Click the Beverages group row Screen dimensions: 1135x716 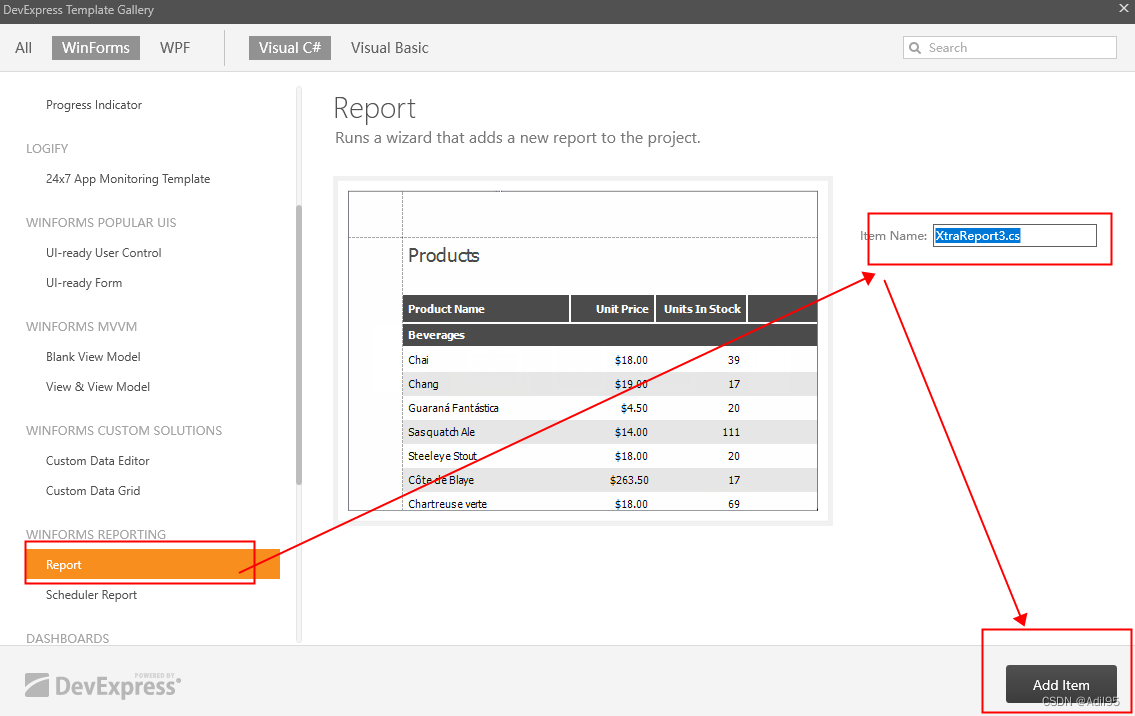tap(609, 335)
